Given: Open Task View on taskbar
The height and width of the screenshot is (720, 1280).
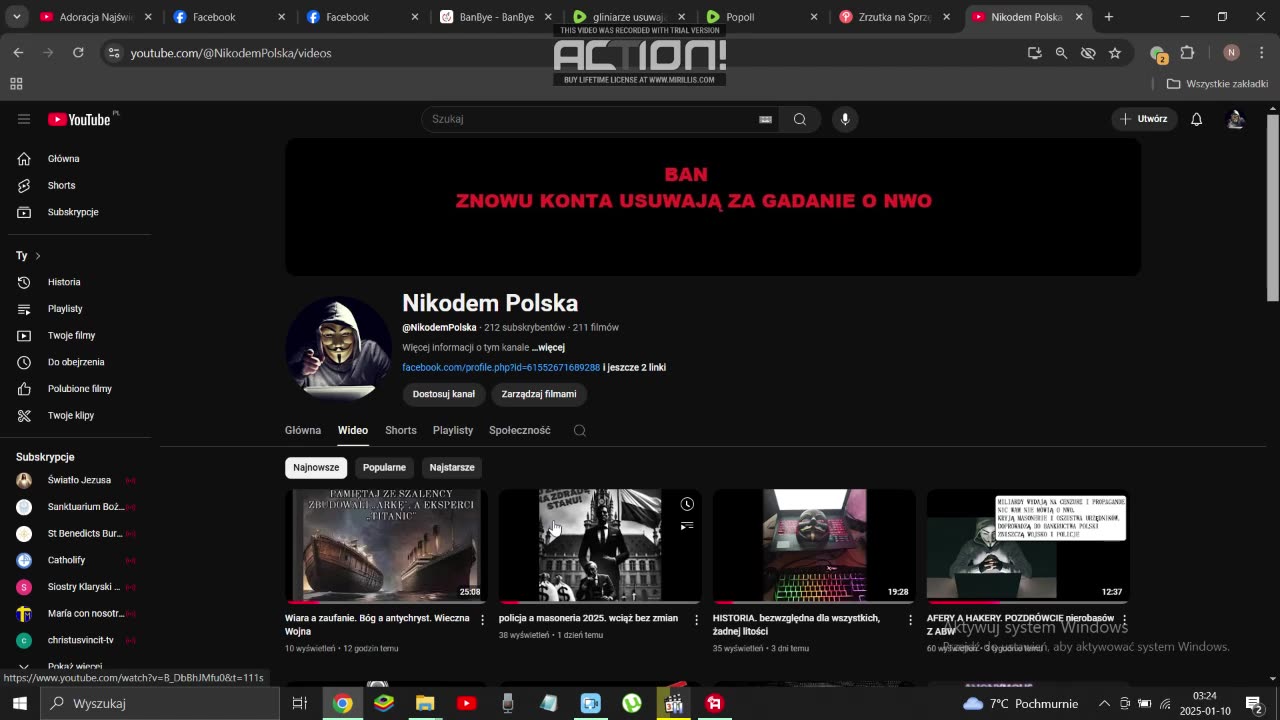Looking at the screenshot, I should (x=299, y=703).
